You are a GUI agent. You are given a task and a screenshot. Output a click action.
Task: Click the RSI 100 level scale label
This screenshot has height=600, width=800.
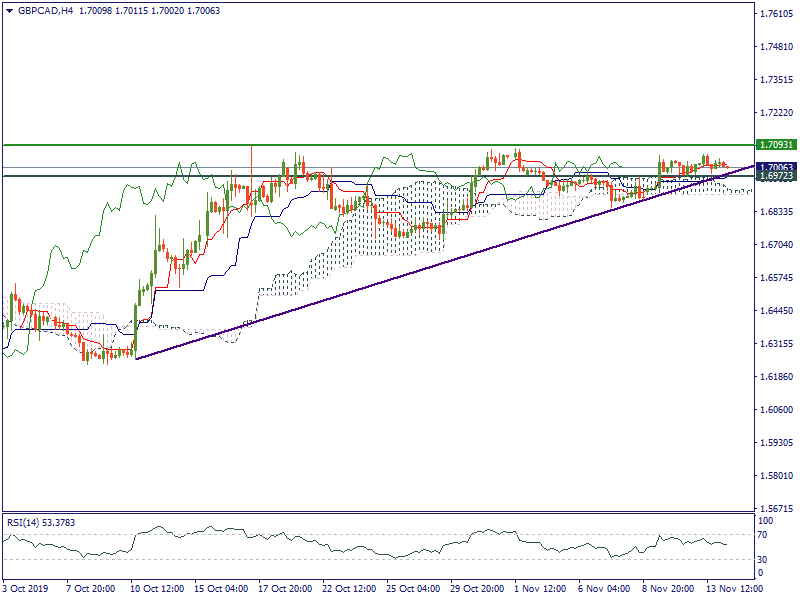click(x=768, y=521)
